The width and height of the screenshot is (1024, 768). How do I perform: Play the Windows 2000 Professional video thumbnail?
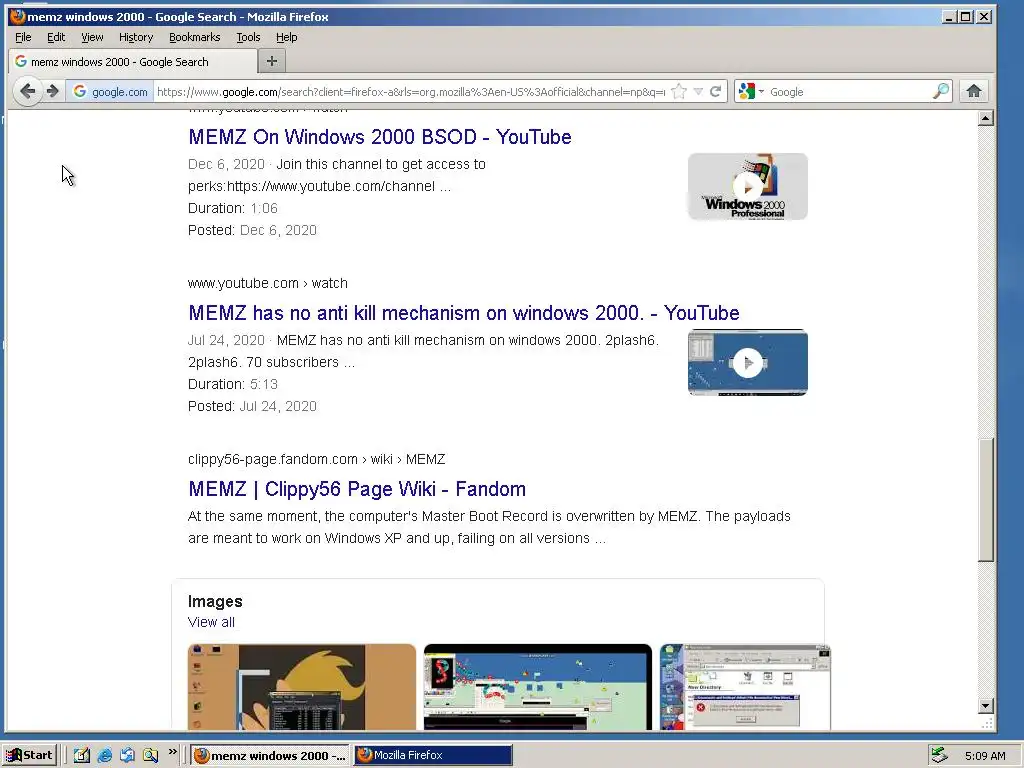pyautogui.click(x=748, y=187)
